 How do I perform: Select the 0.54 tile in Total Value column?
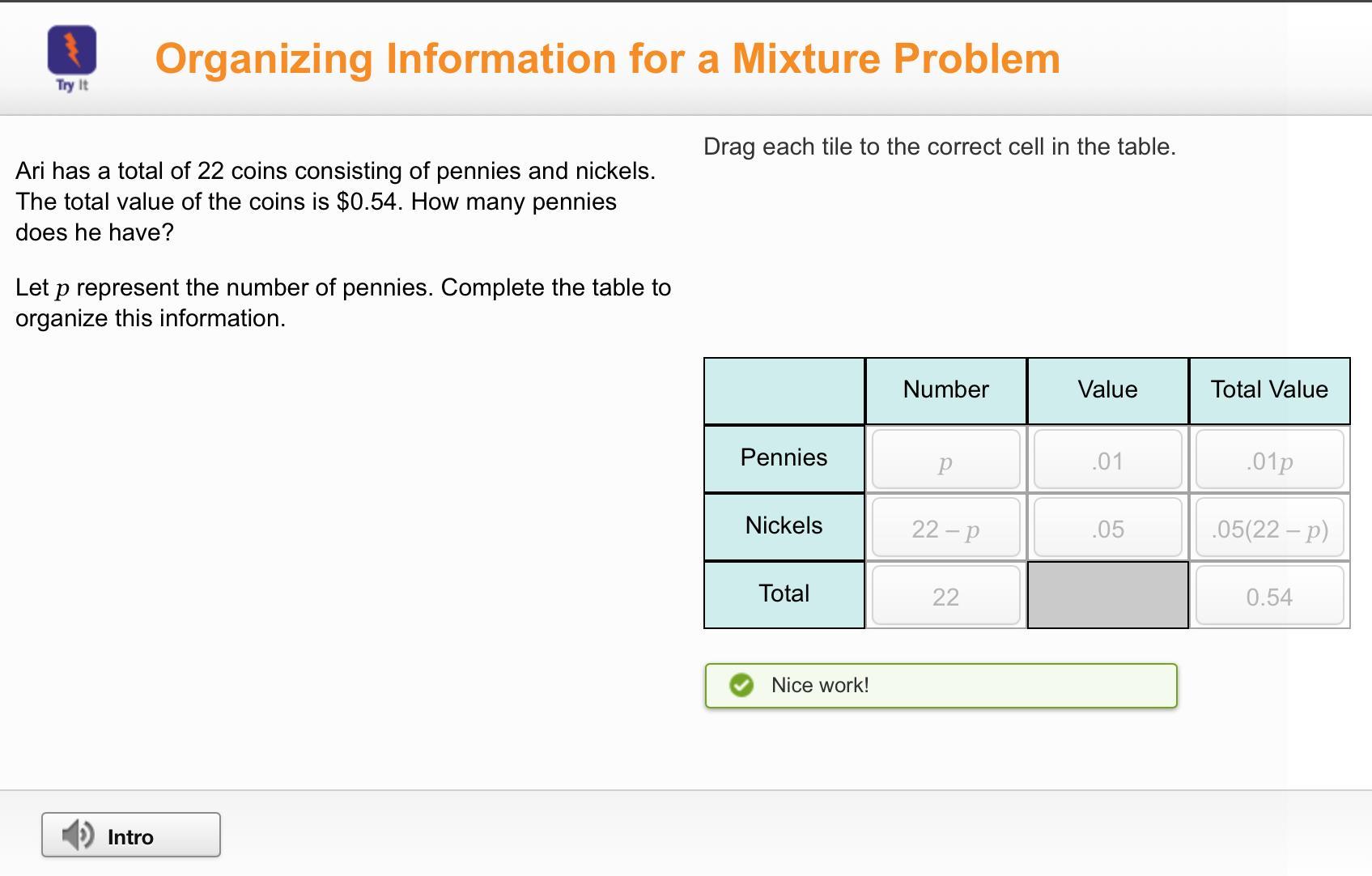pyautogui.click(x=1269, y=595)
